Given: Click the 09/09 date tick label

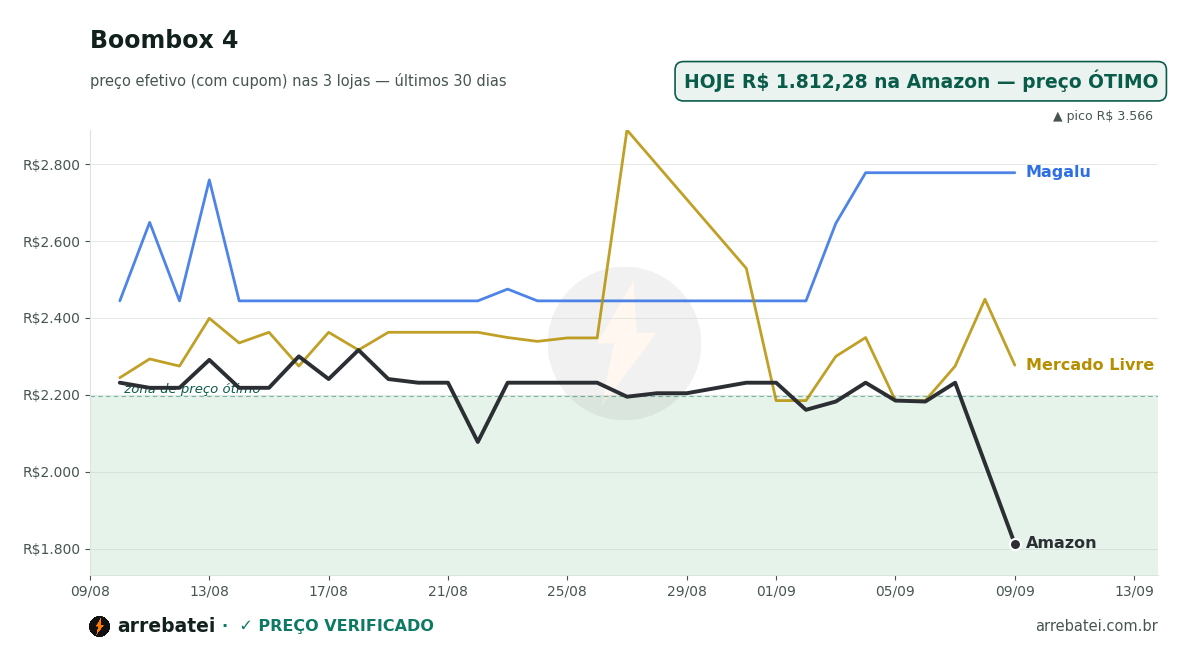Looking at the screenshot, I should tap(1015, 591).
